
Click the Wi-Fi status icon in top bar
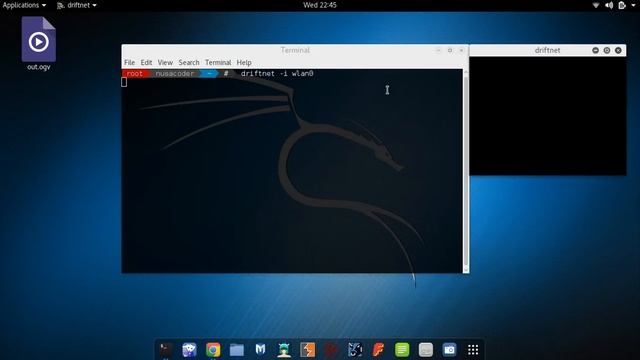coord(596,5)
